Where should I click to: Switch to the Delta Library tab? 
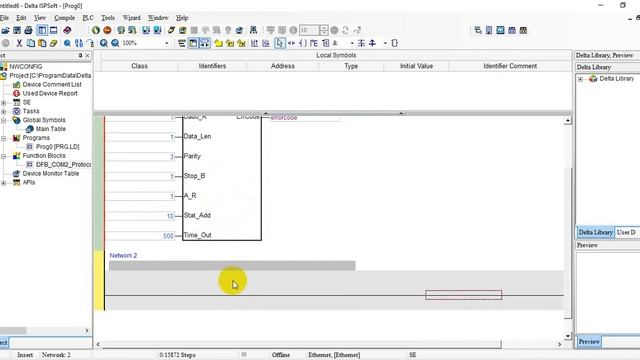596,232
